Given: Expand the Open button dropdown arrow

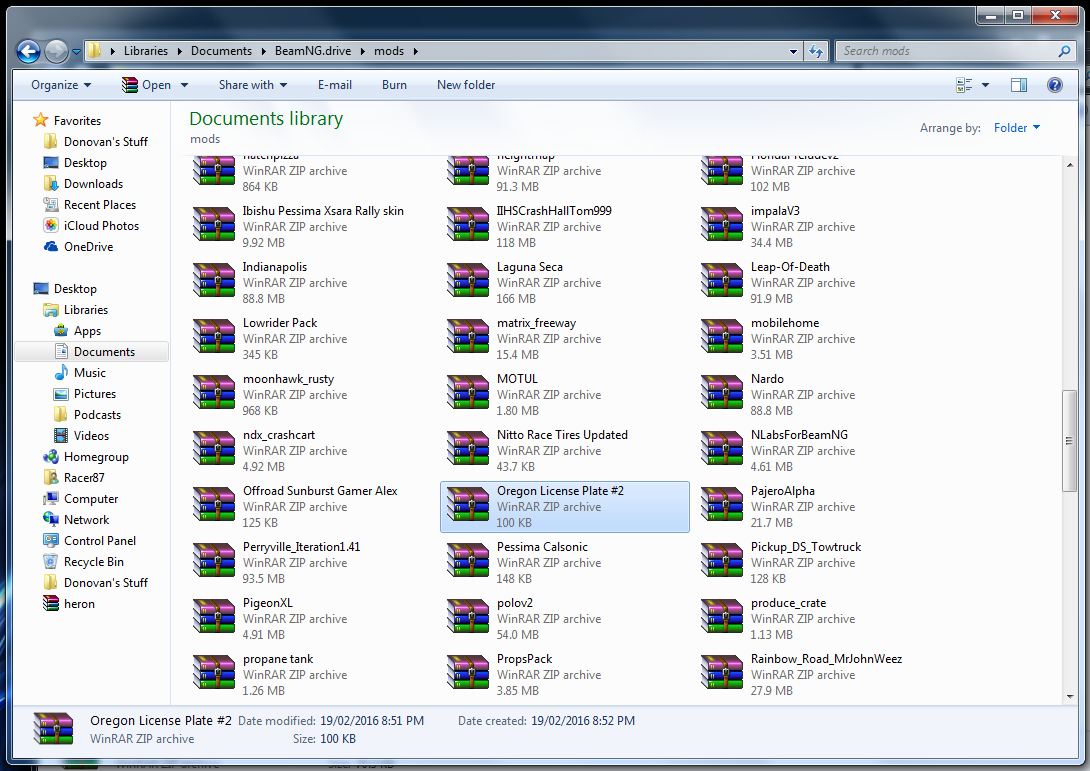Looking at the screenshot, I should click(x=184, y=85).
